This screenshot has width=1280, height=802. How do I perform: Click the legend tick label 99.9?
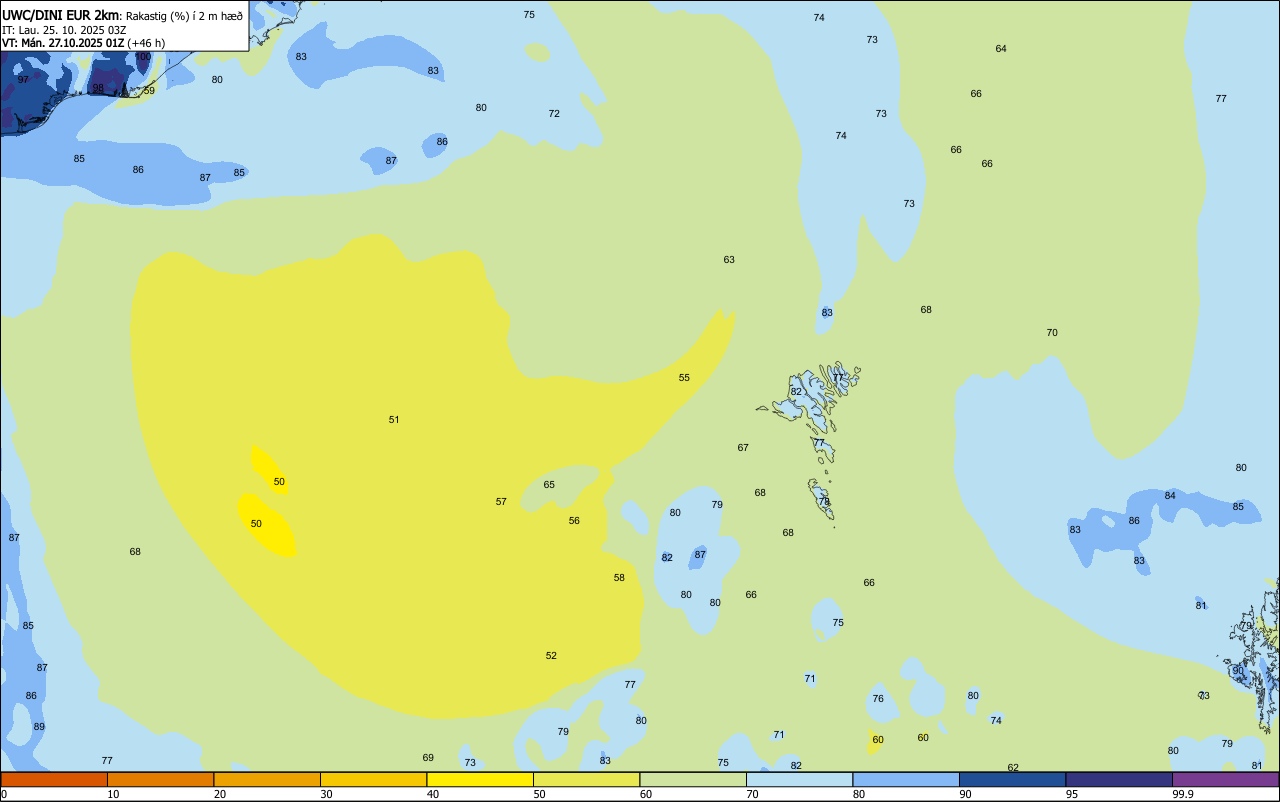click(x=1182, y=794)
